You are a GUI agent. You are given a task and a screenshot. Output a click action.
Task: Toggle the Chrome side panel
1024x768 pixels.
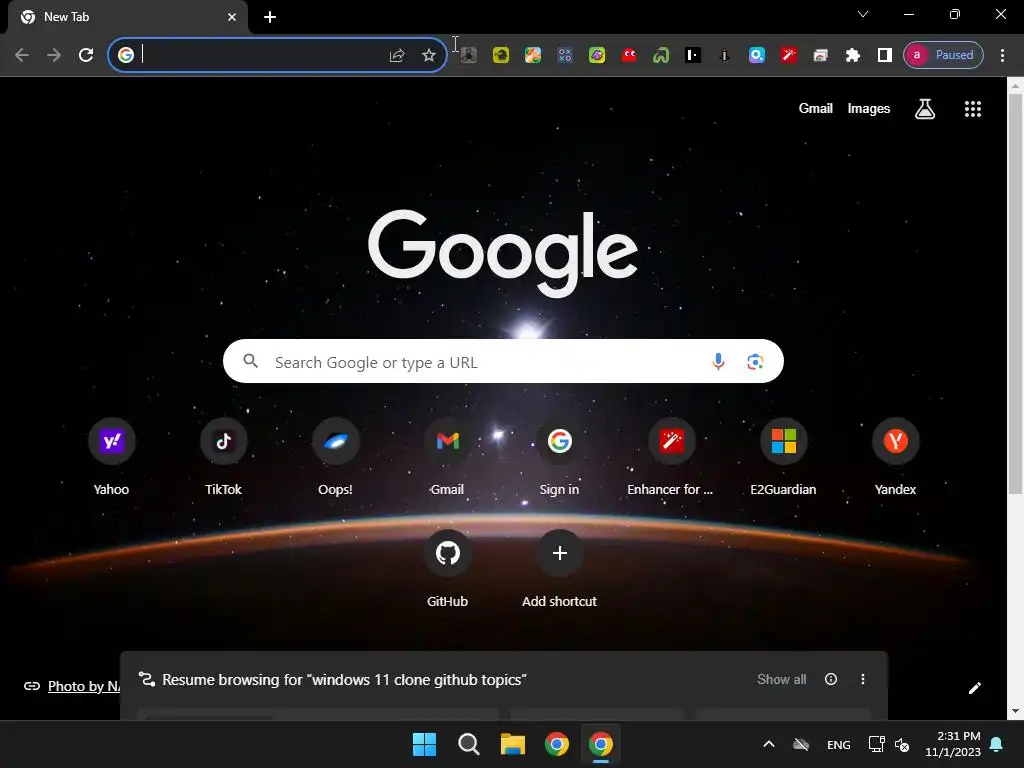coord(884,56)
